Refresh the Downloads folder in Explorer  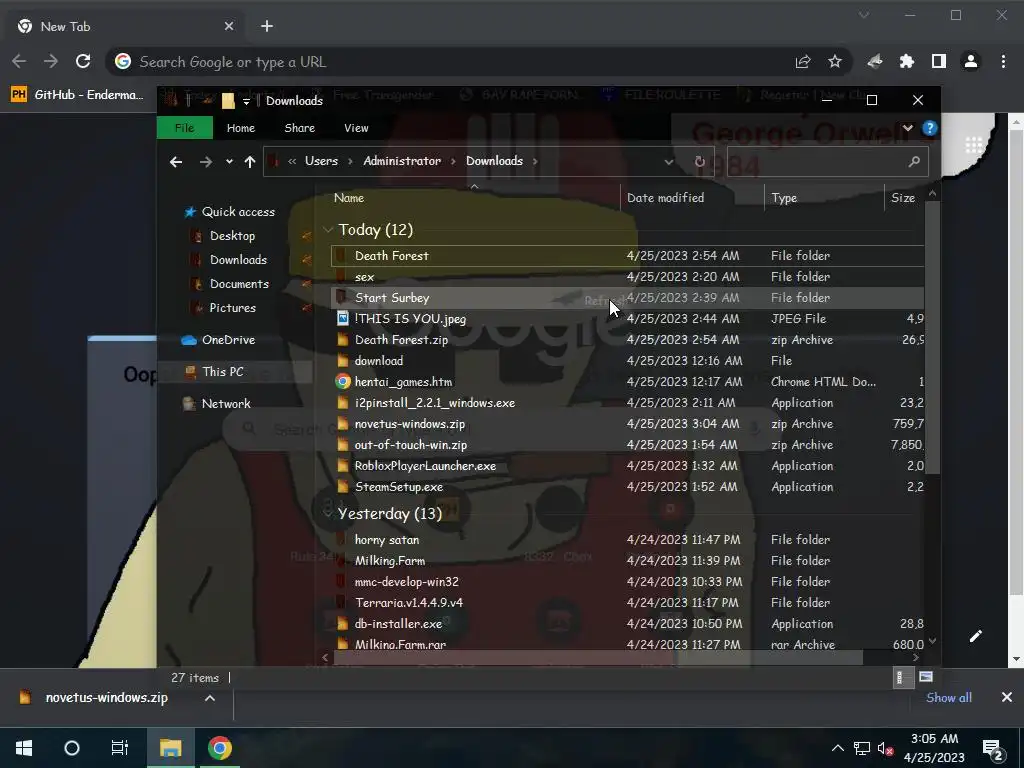click(x=699, y=161)
